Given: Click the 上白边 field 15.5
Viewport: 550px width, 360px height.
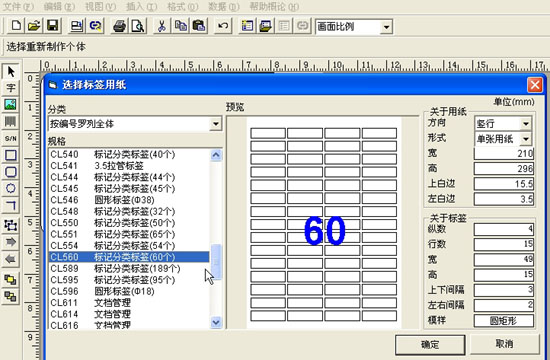Looking at the screenshot, I should point(504,184).
